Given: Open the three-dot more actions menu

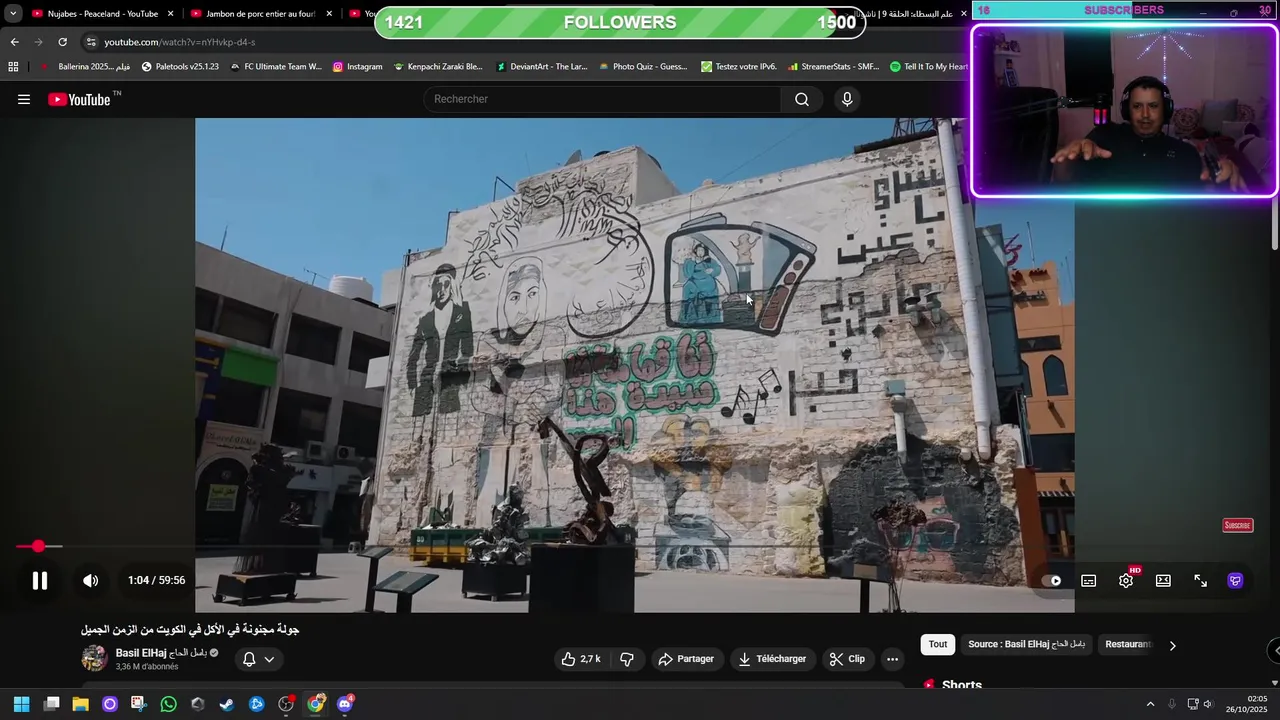Looking at the screenshot, I should pyautogui.click(x=892, y=659).
